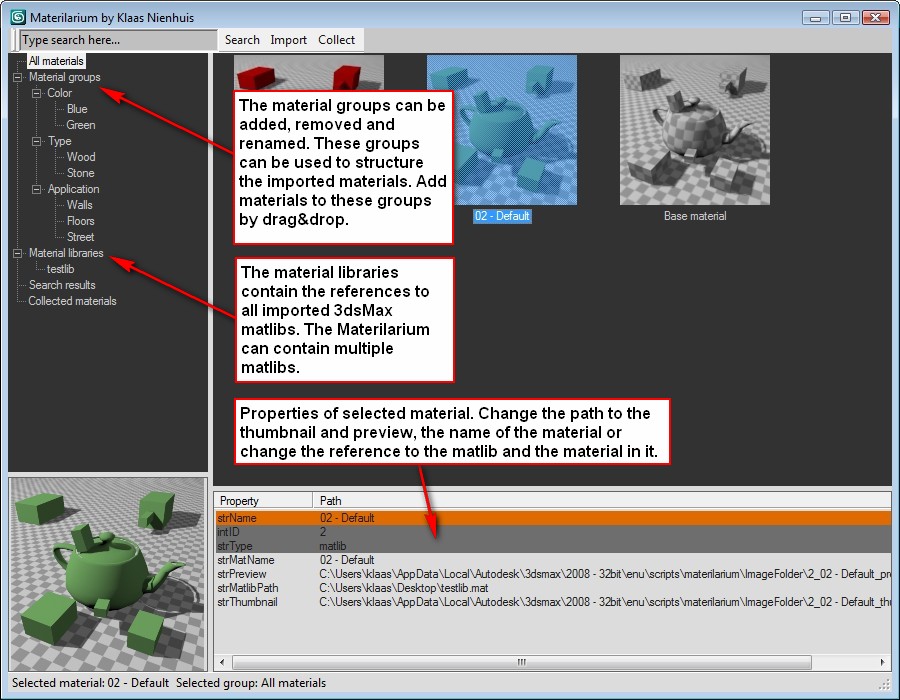Click the left arrow of horizontal scrollbar

[223, 662]
